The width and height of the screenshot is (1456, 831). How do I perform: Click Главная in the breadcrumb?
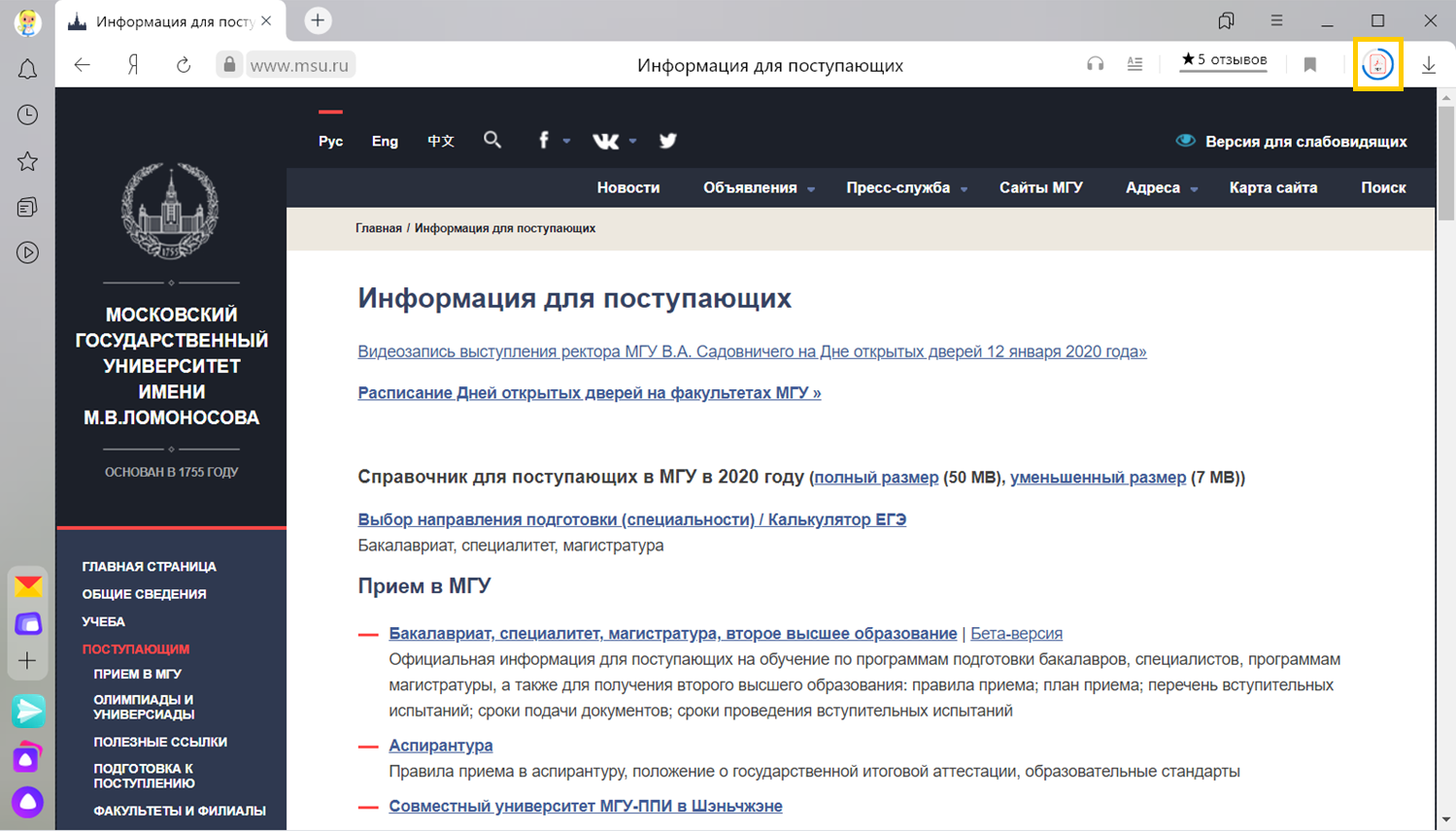379,228
